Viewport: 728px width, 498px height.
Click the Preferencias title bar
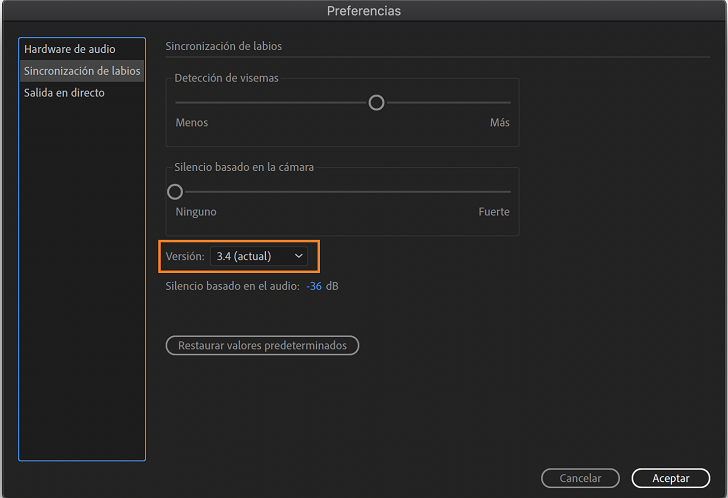(364, 11)
